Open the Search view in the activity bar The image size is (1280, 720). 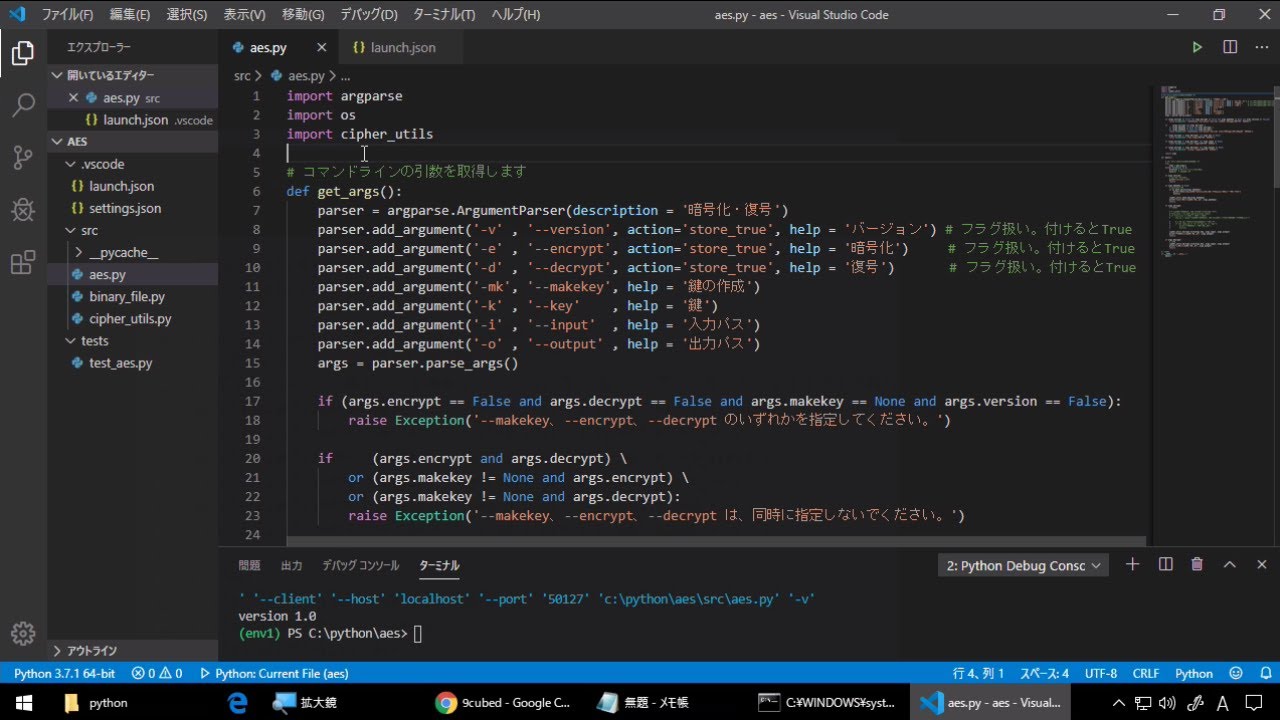coord(23,105)
